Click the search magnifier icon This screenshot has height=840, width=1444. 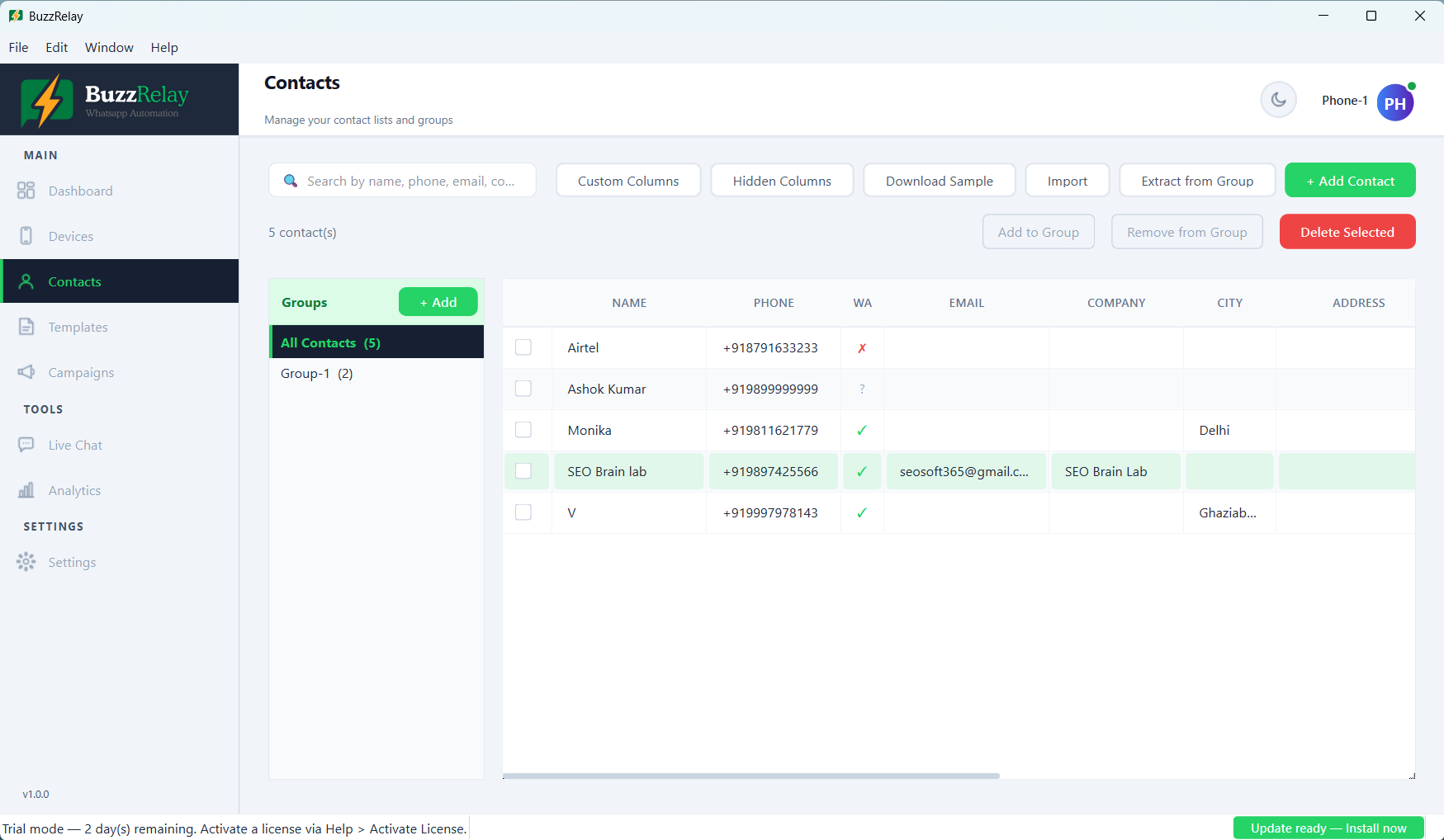point(291,181)
